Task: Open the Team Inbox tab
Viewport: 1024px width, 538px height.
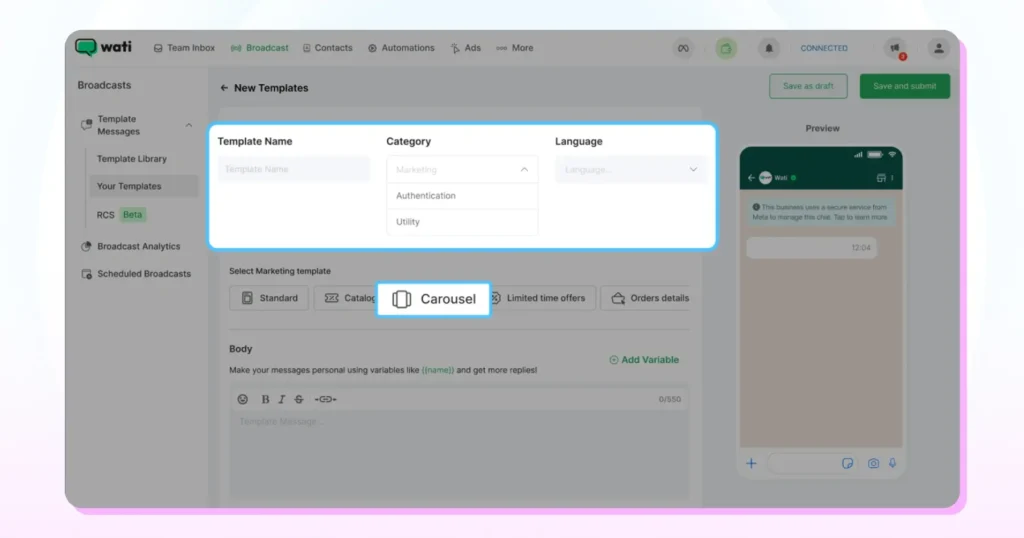Action: 184,48
